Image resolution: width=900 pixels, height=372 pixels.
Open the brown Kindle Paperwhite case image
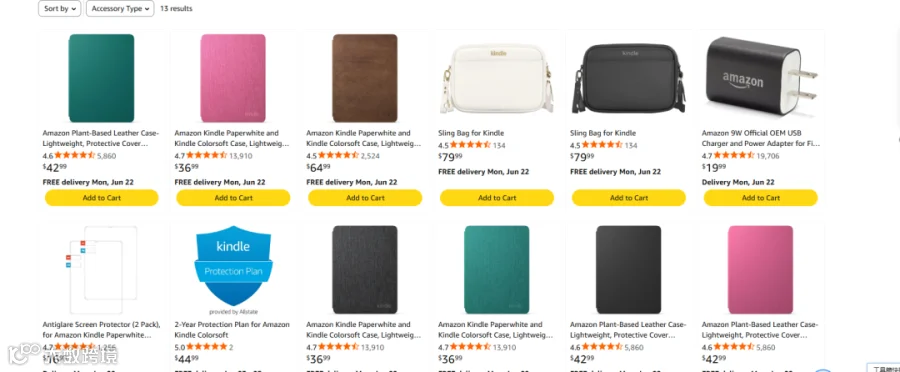[365, 78]
